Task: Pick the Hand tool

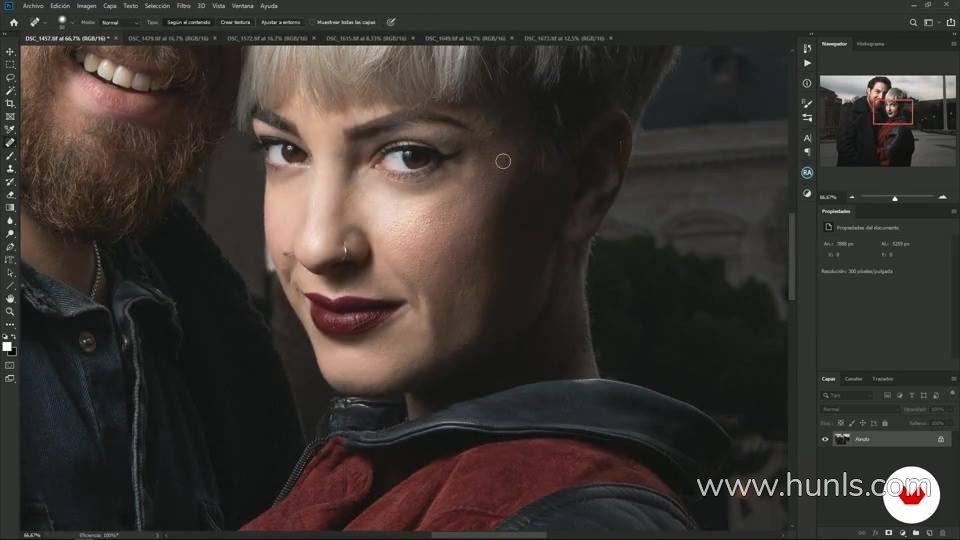Action: pyautogui.click(x=10, y=298)
